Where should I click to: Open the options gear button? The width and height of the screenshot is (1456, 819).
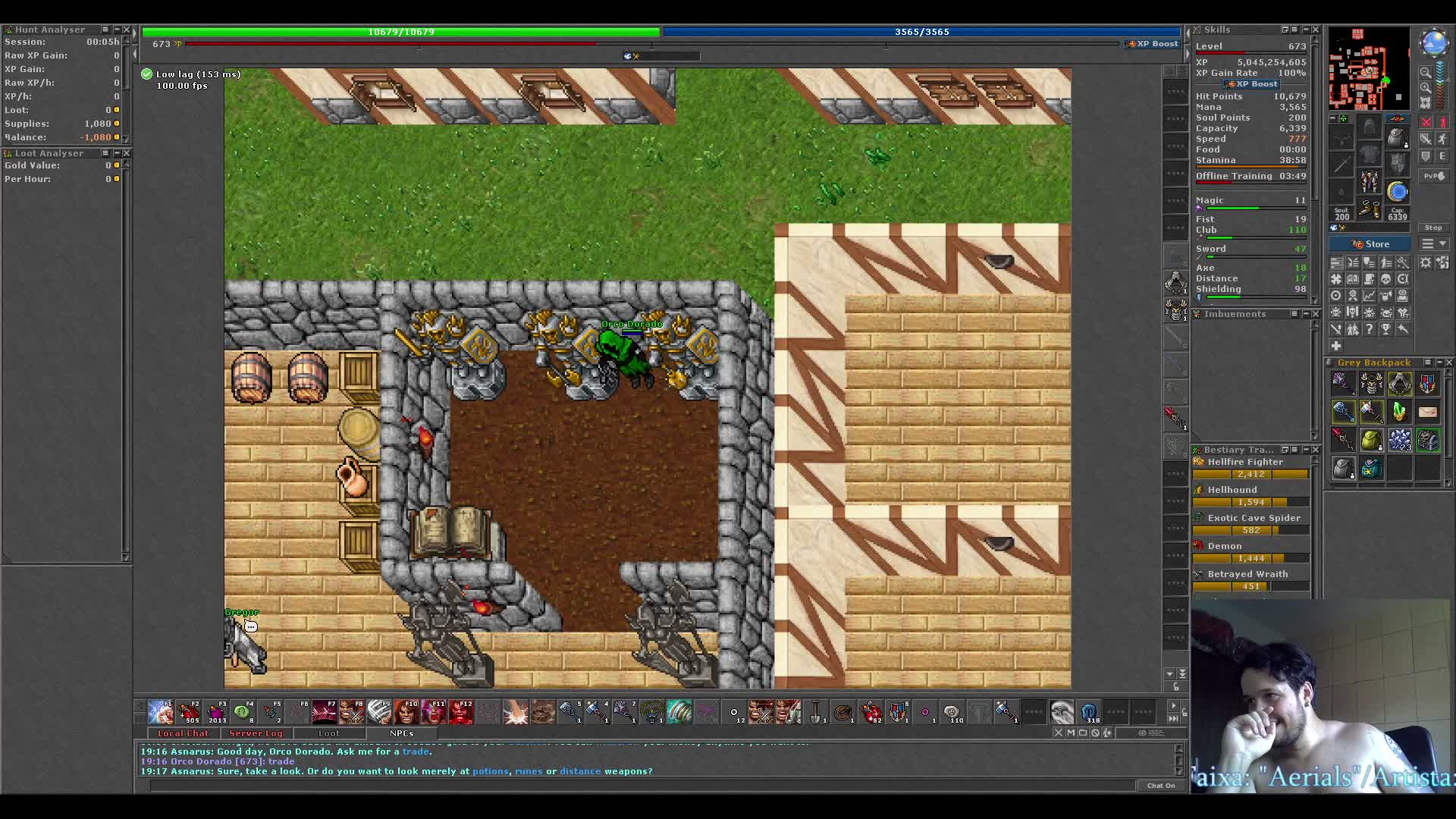(1426, 262)
